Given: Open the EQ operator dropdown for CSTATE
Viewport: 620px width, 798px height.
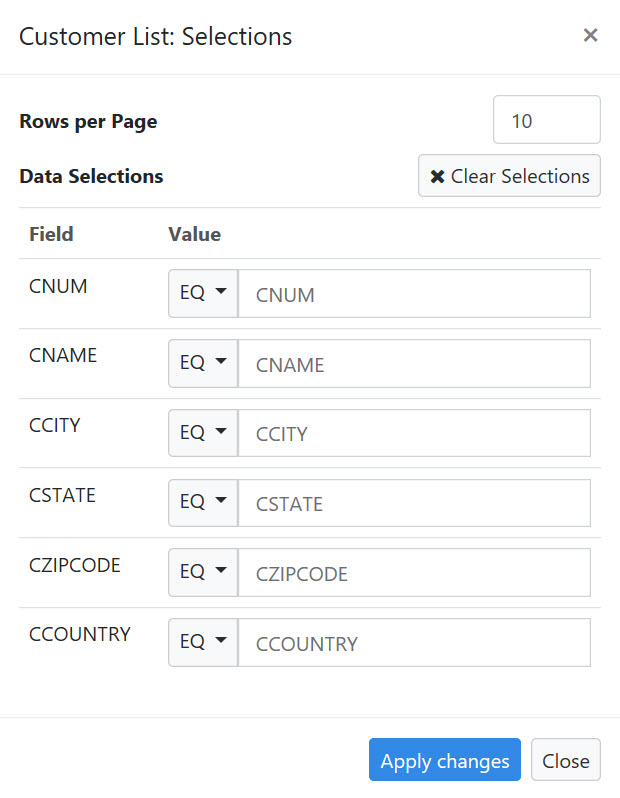Looking at the screenshot, I should 203,503.
